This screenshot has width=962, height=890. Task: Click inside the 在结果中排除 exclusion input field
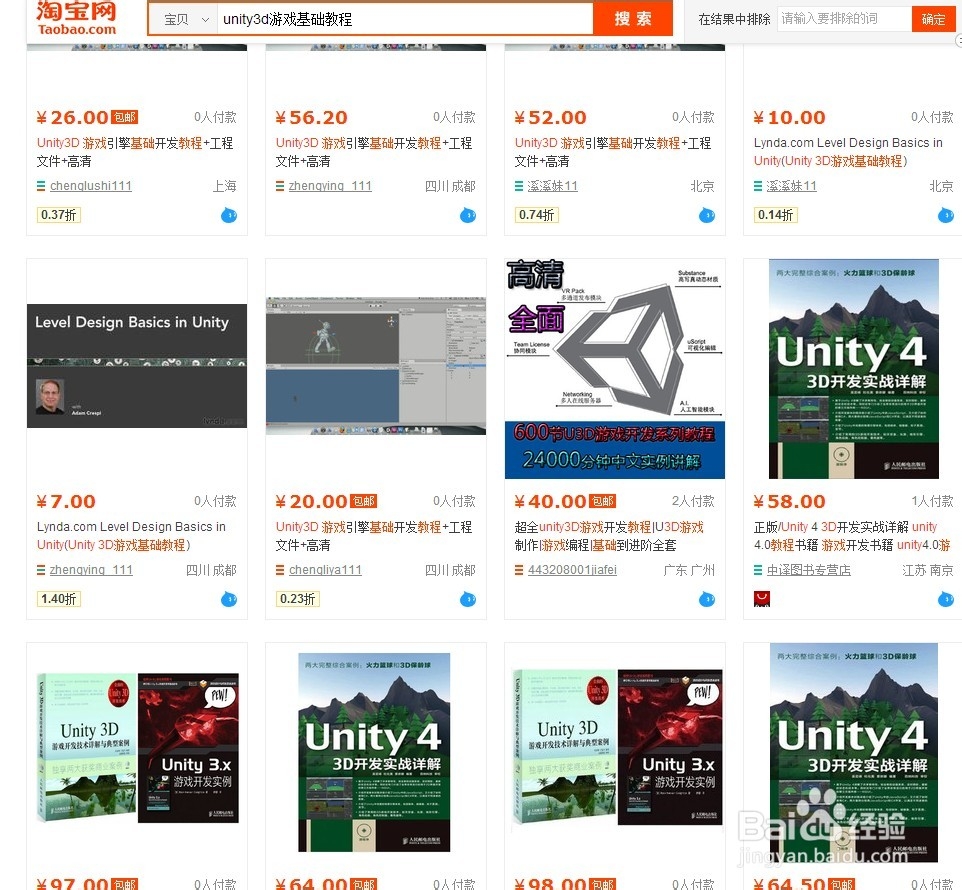(843, 18)
